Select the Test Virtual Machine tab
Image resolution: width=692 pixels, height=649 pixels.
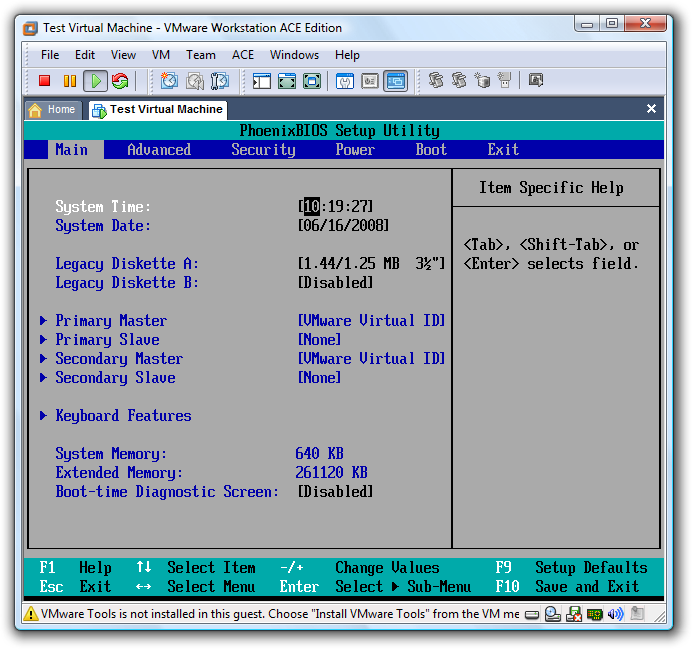tap(158, 109)
